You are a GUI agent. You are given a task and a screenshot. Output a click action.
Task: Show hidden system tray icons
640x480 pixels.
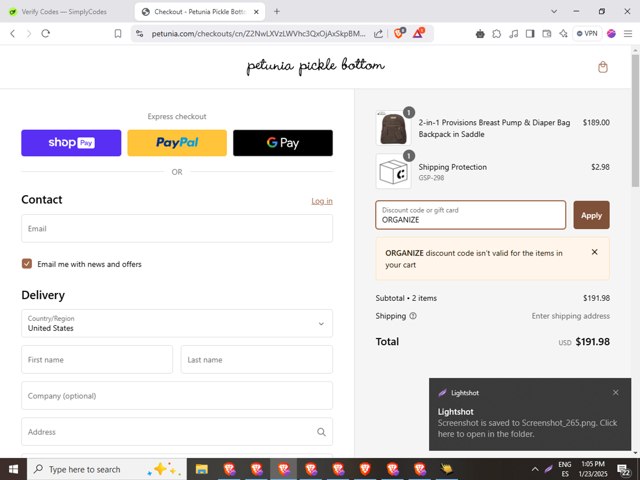point(535,469)
